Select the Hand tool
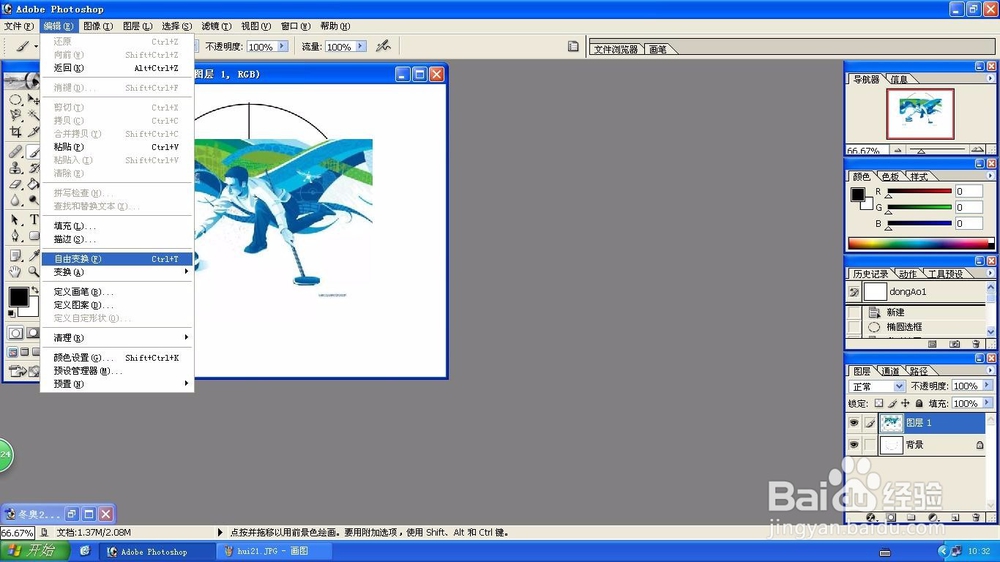 click(15, 272)
